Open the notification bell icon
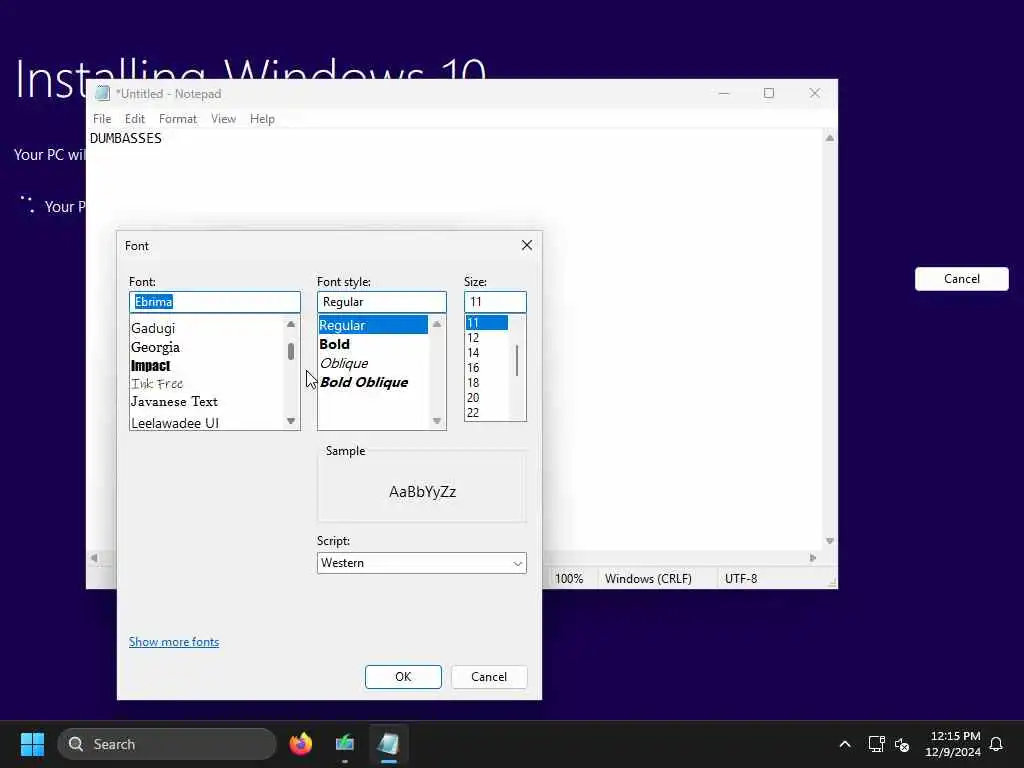This screenshot has height=768, width=1024. click(996, 744)
